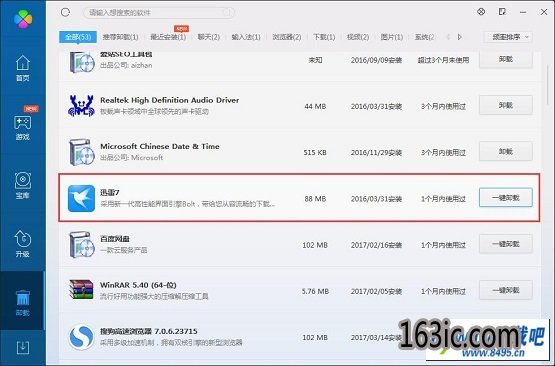Uninstall Realtek High Definition Audio Driver
The height and width of the screenshot is (366, 555).
pyautogui.click(x=506, y=105)
